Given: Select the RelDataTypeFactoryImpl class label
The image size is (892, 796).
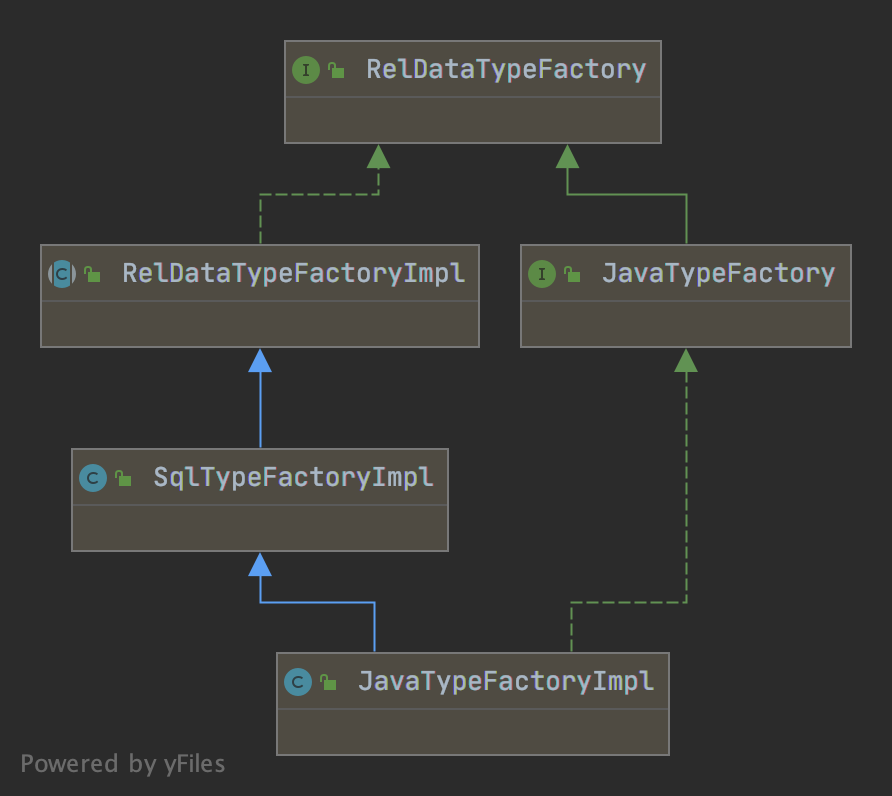Looking at the screenshot, I should click(294, 273).
